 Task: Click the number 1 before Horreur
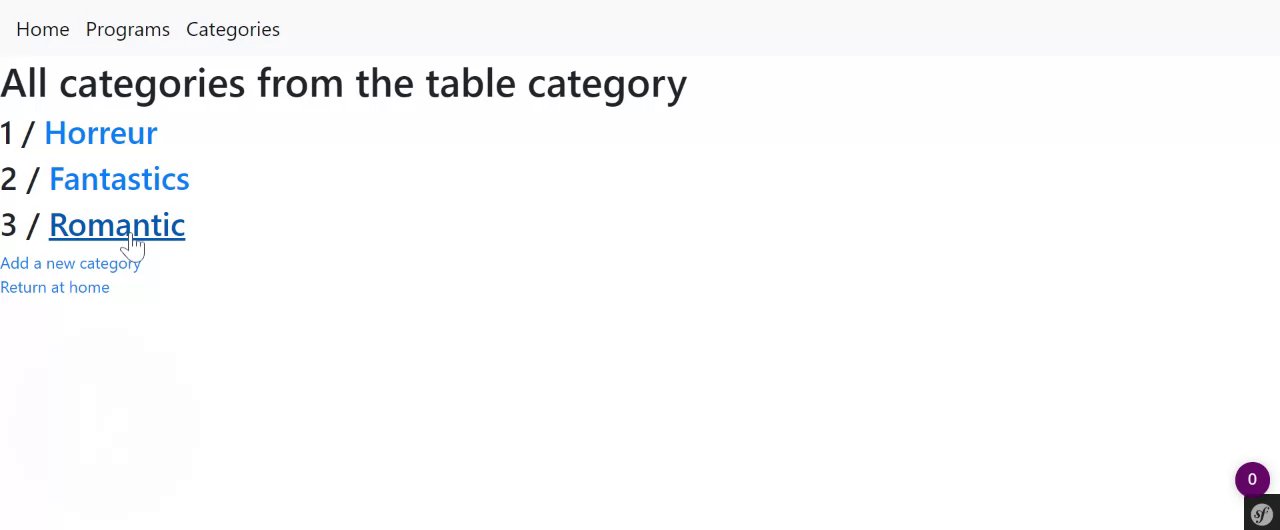(x=8, y=133)
